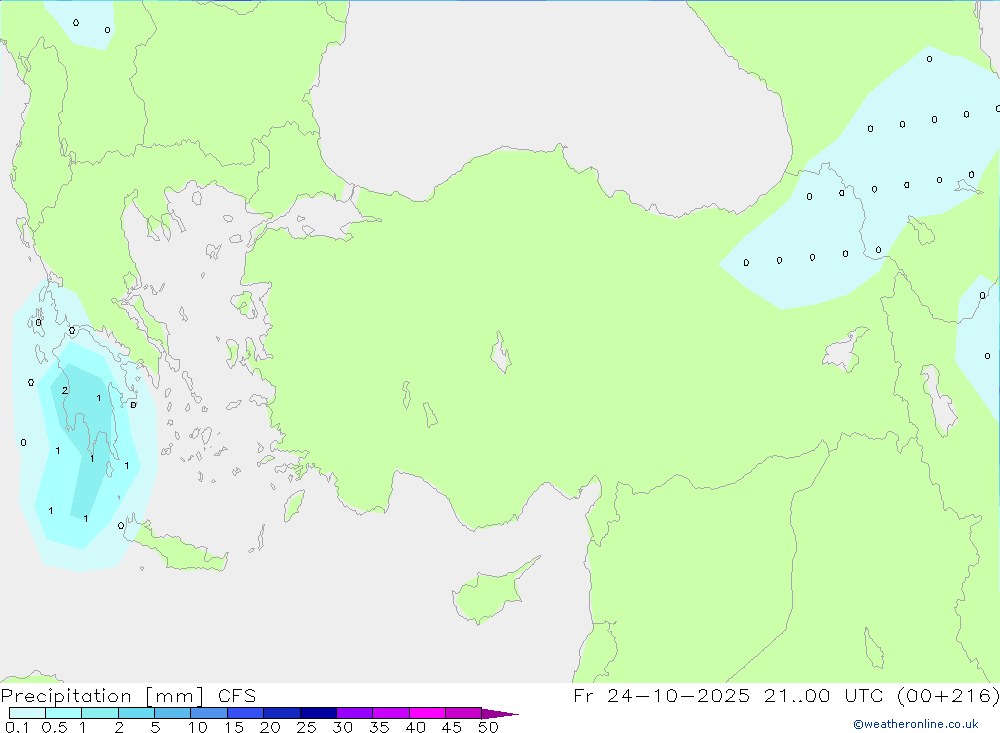1000x733 pixels.
Task: Click the '30' legend scale label
Action: 343,727
